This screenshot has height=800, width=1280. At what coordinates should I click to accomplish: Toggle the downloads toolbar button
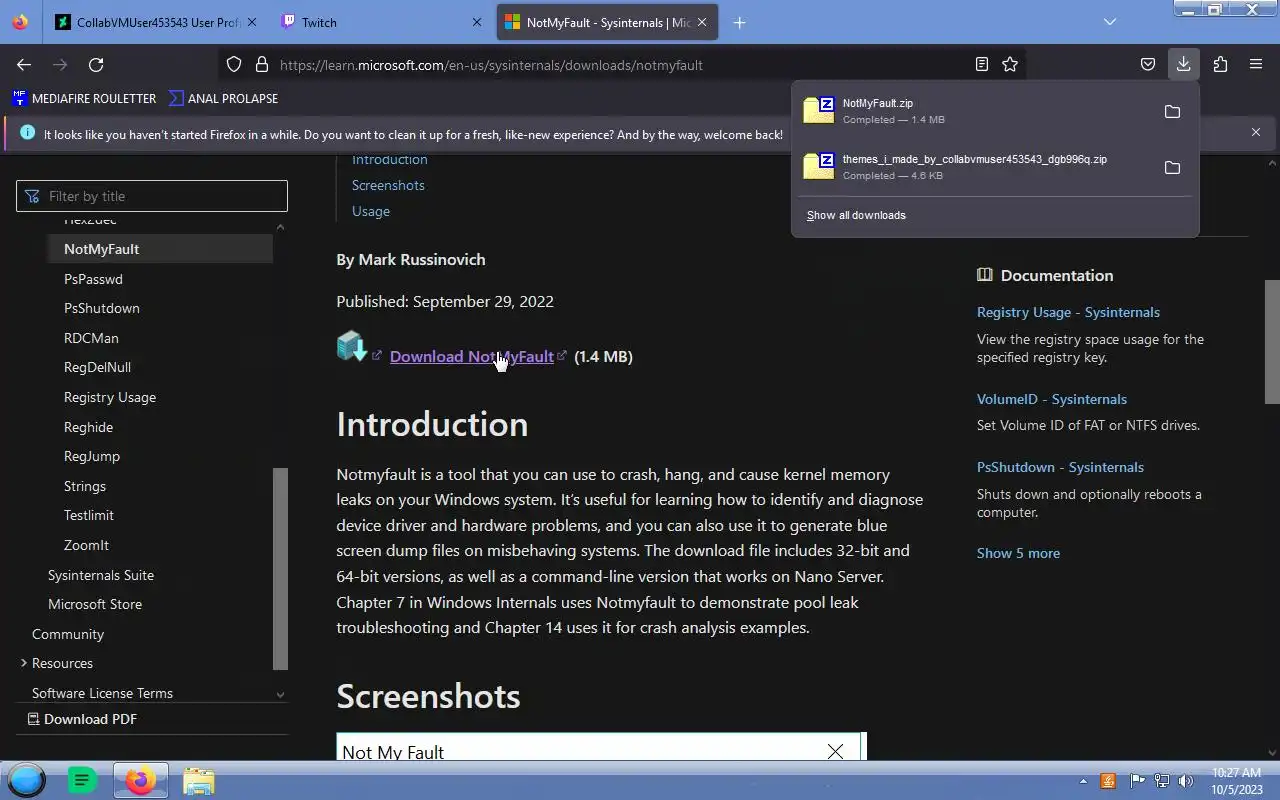pos(1184,65)
